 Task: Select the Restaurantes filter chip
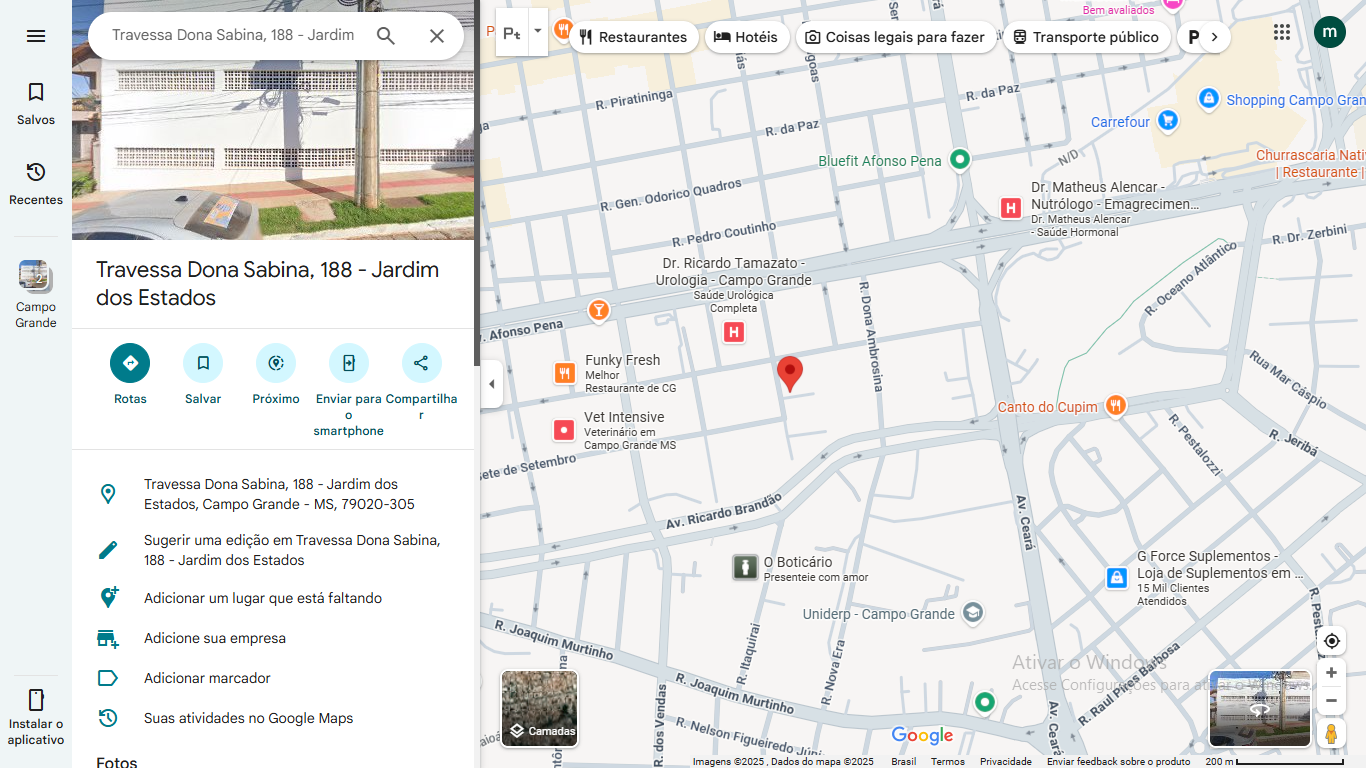(634, 37)
